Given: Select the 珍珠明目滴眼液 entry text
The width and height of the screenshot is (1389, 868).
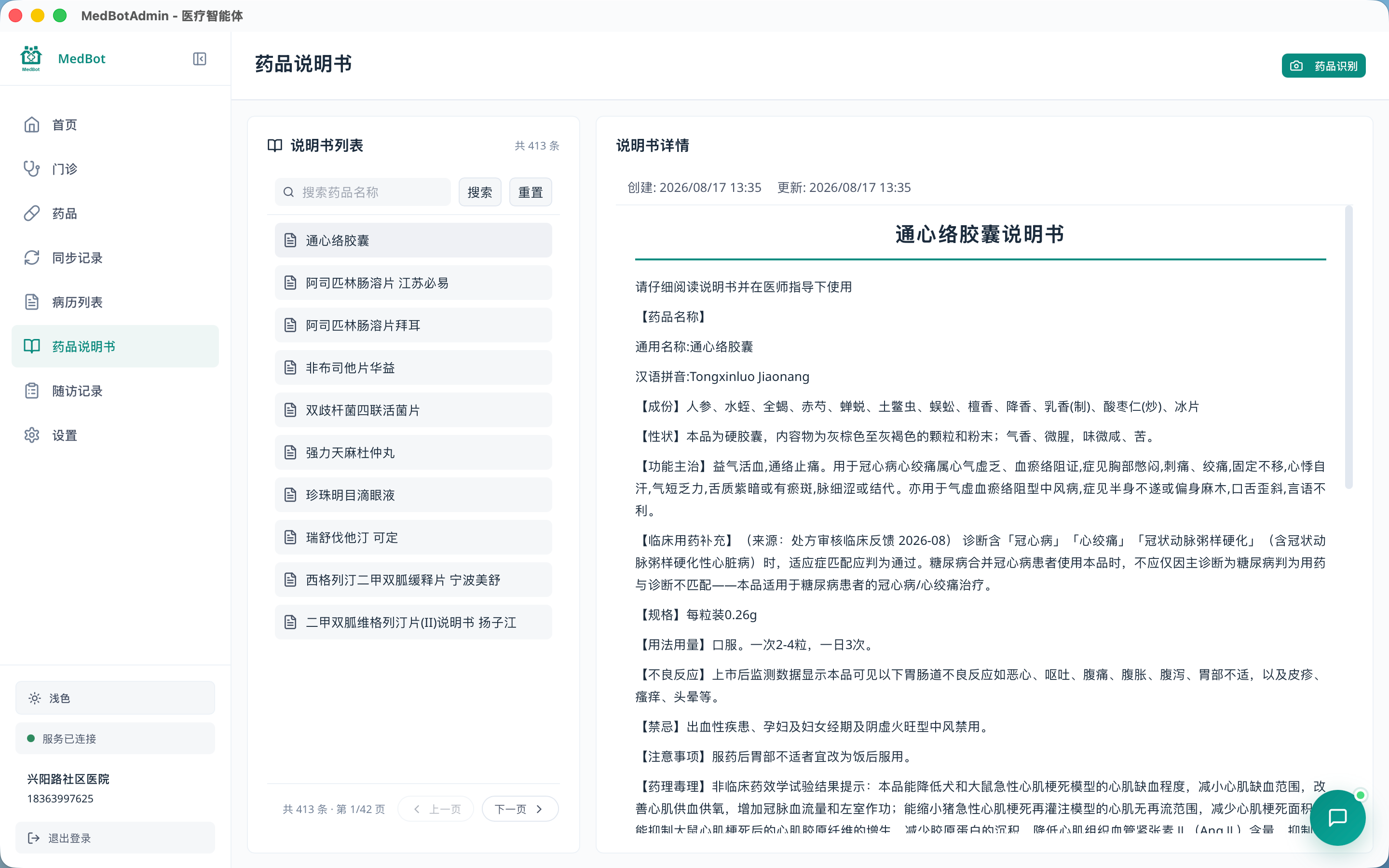Looking at the screenshot, I should (x=350, y=495).
